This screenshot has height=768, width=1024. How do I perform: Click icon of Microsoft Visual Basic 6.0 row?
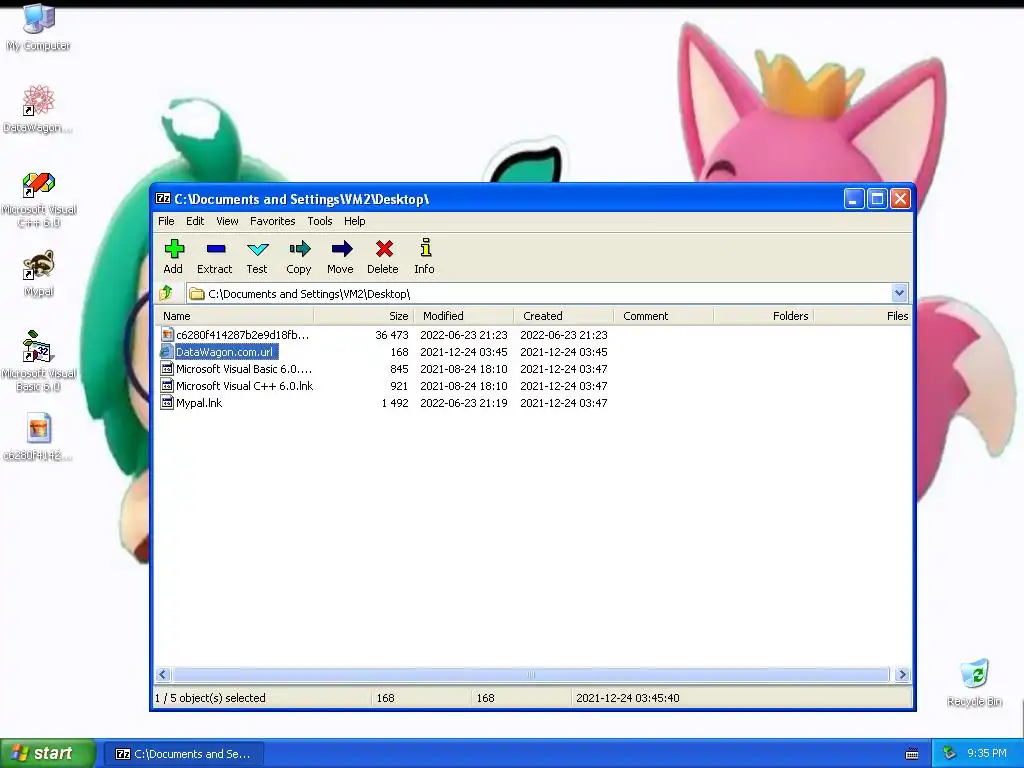[167, 368]
